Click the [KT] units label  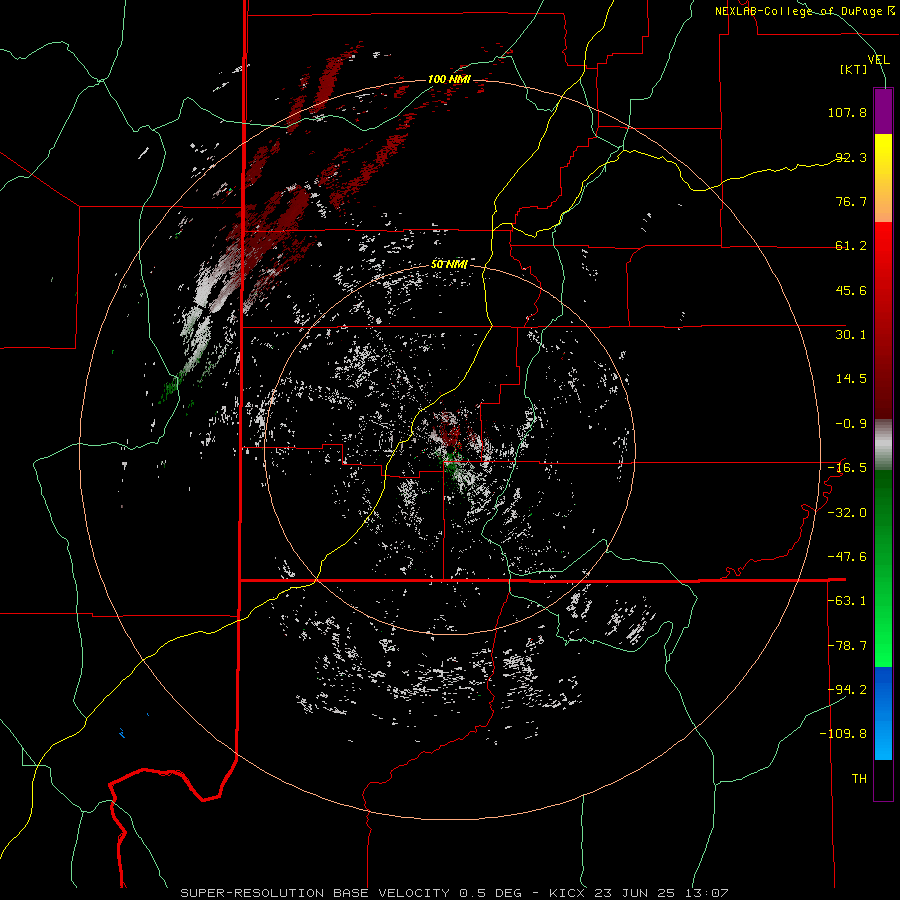[854, 69]
